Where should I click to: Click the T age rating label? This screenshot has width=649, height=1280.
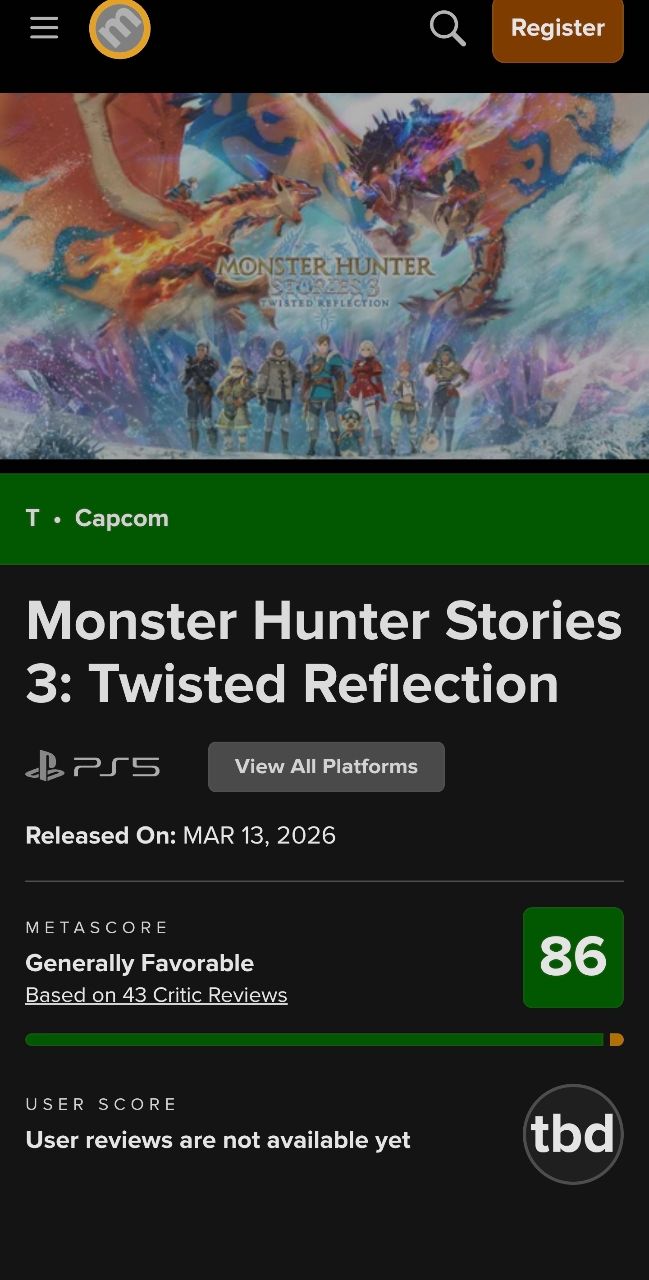[x=33, y=518]
